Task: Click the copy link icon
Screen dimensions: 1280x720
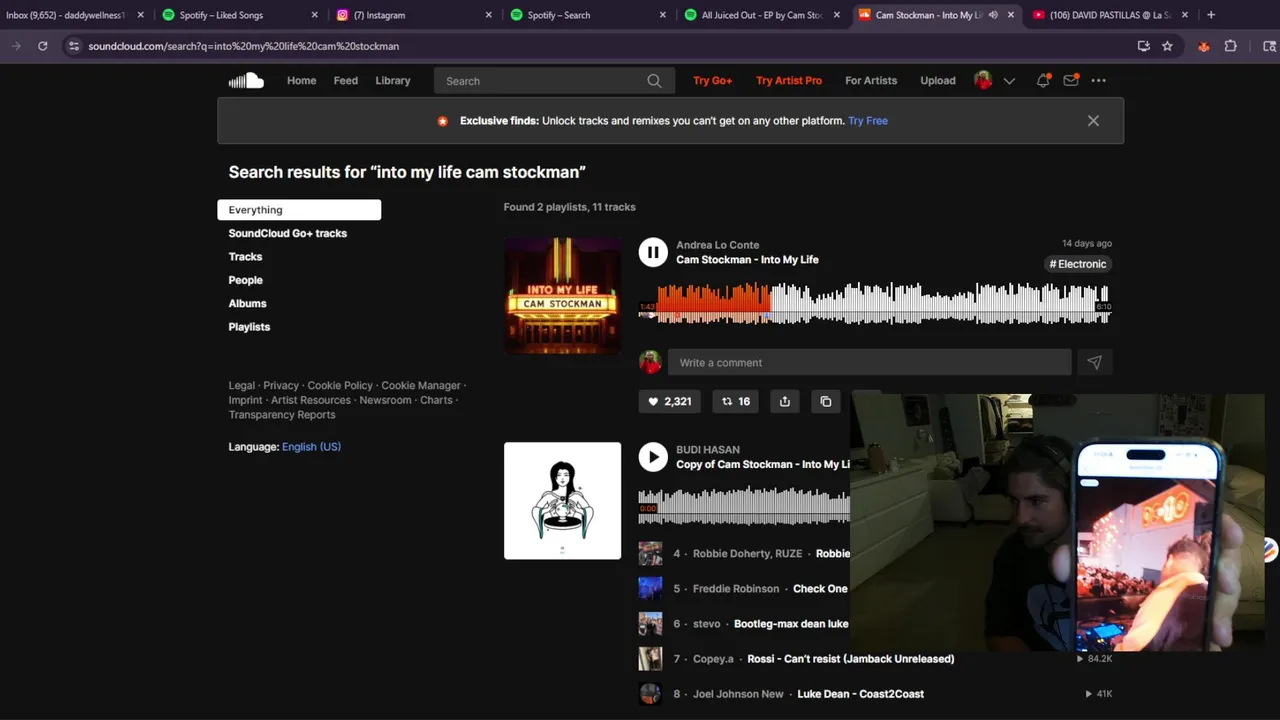Action: [x=826, y=401]
